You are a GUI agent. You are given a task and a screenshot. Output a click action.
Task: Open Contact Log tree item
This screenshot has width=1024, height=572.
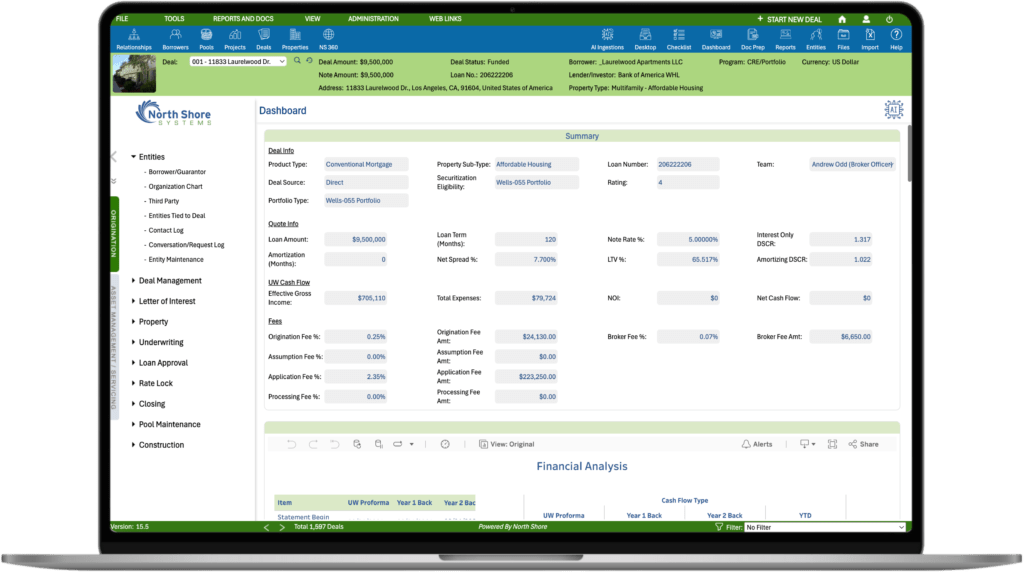pyautogui.click(x=166, y=230)
